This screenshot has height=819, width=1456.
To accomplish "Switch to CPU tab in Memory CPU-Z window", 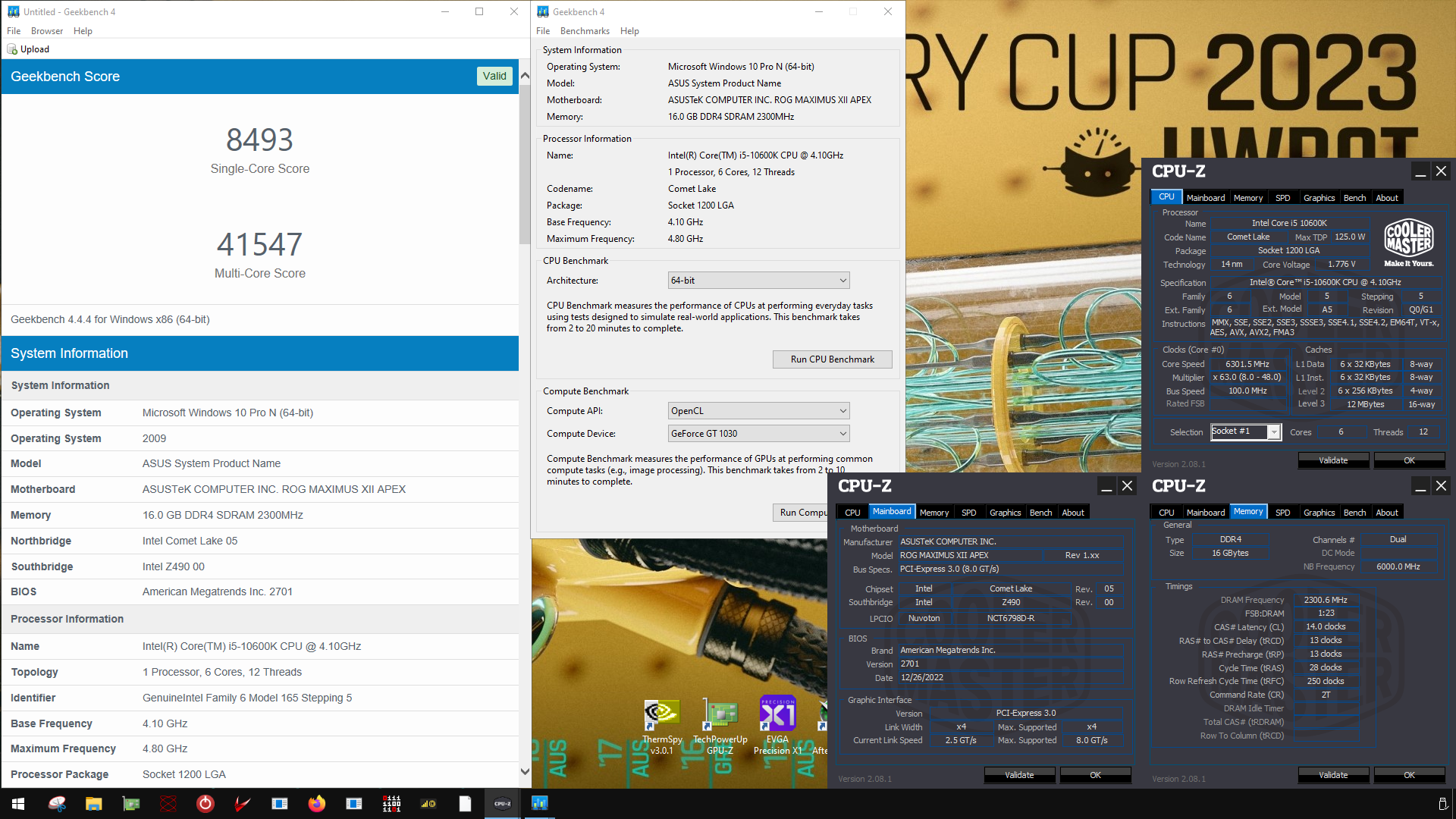I will coord(1166,513).
